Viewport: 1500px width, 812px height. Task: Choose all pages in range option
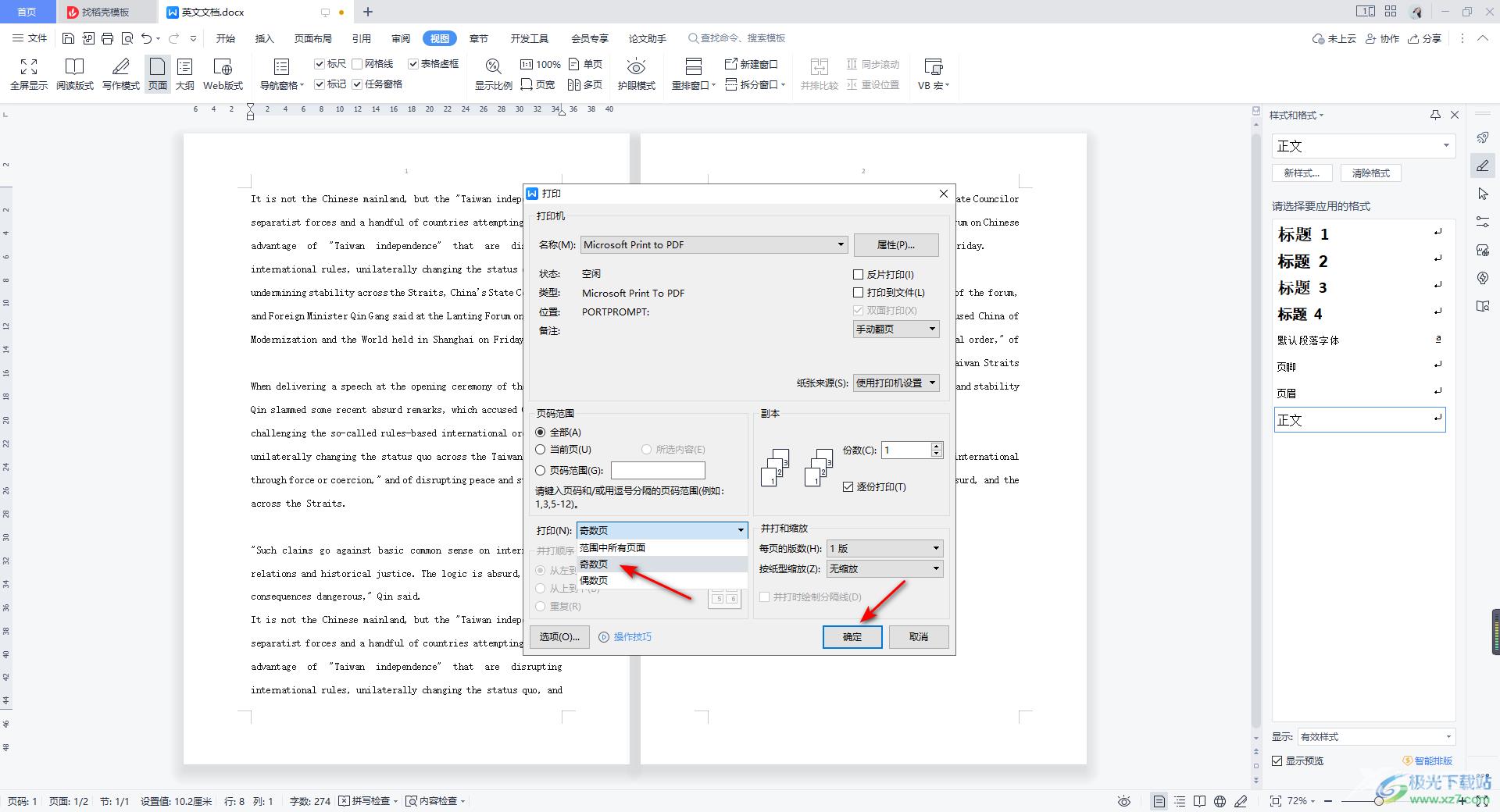pos(662,548)
